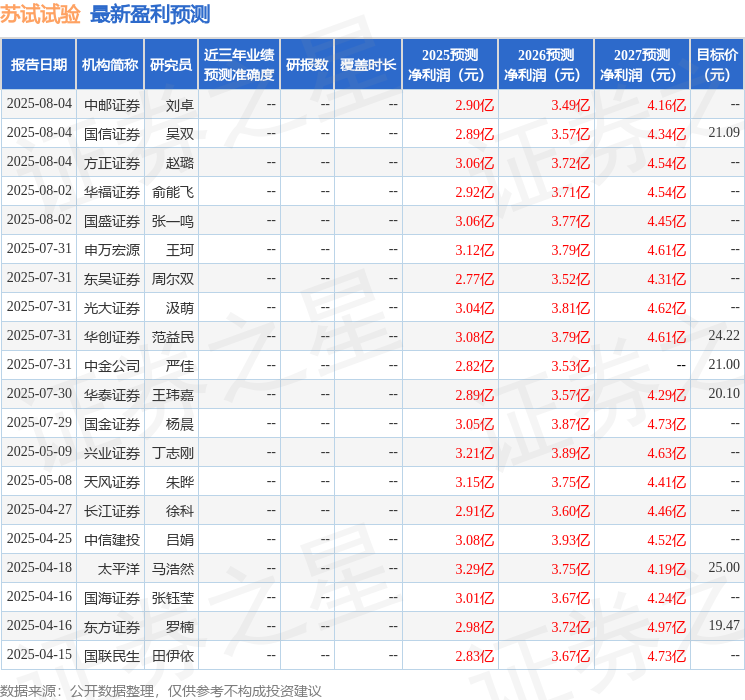Screen dimensions: 745x700
Task: Select the 机构简称 column header
Action: [x=110, y=65]
